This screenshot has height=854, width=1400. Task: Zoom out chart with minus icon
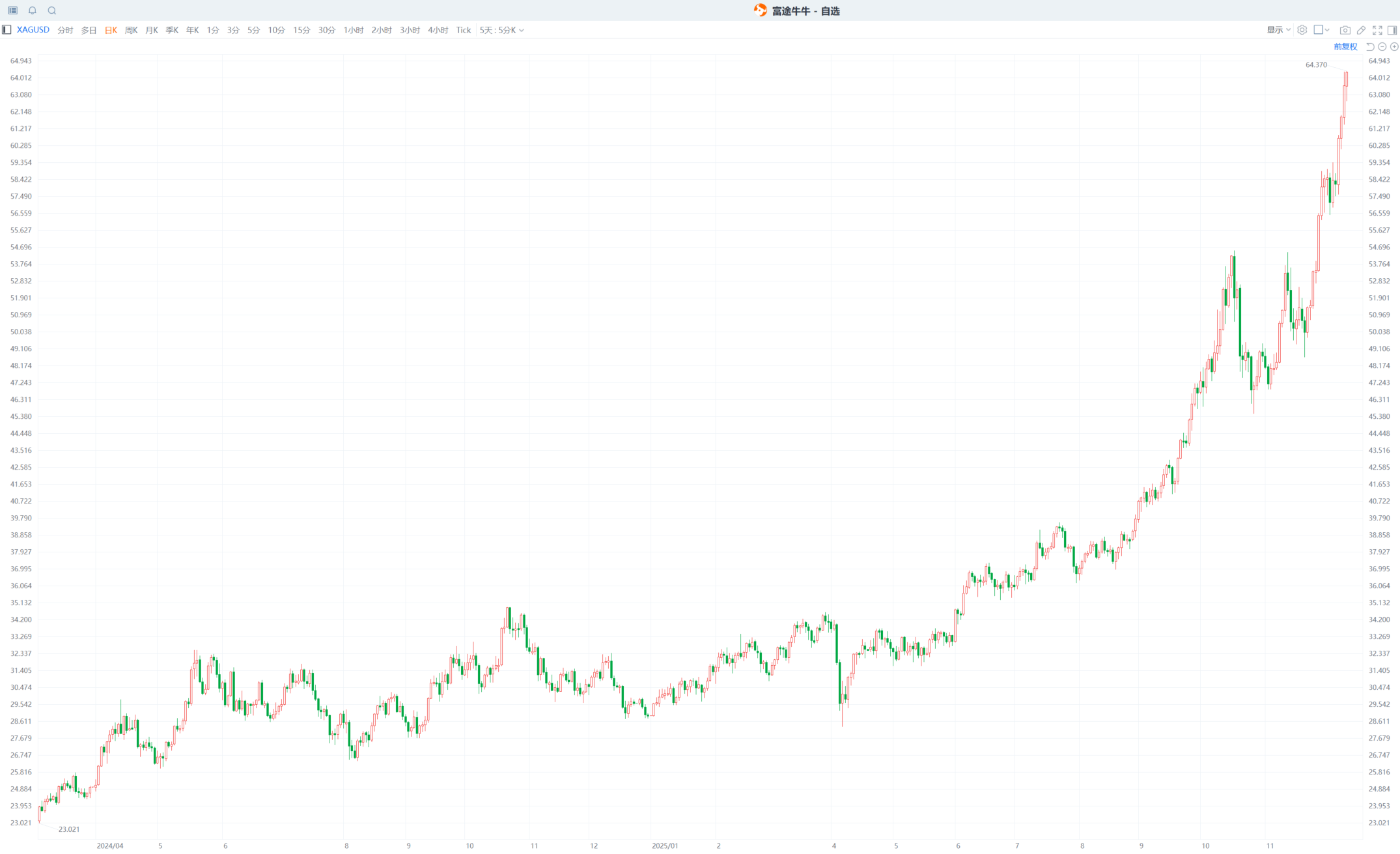pos(1382,47)
